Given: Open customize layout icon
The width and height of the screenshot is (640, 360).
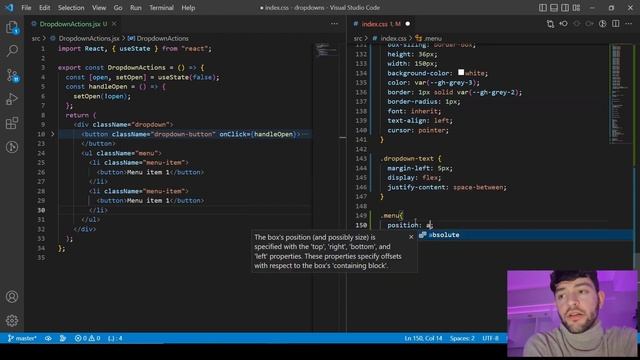Looking at the screenshot, I should [576, 7].
